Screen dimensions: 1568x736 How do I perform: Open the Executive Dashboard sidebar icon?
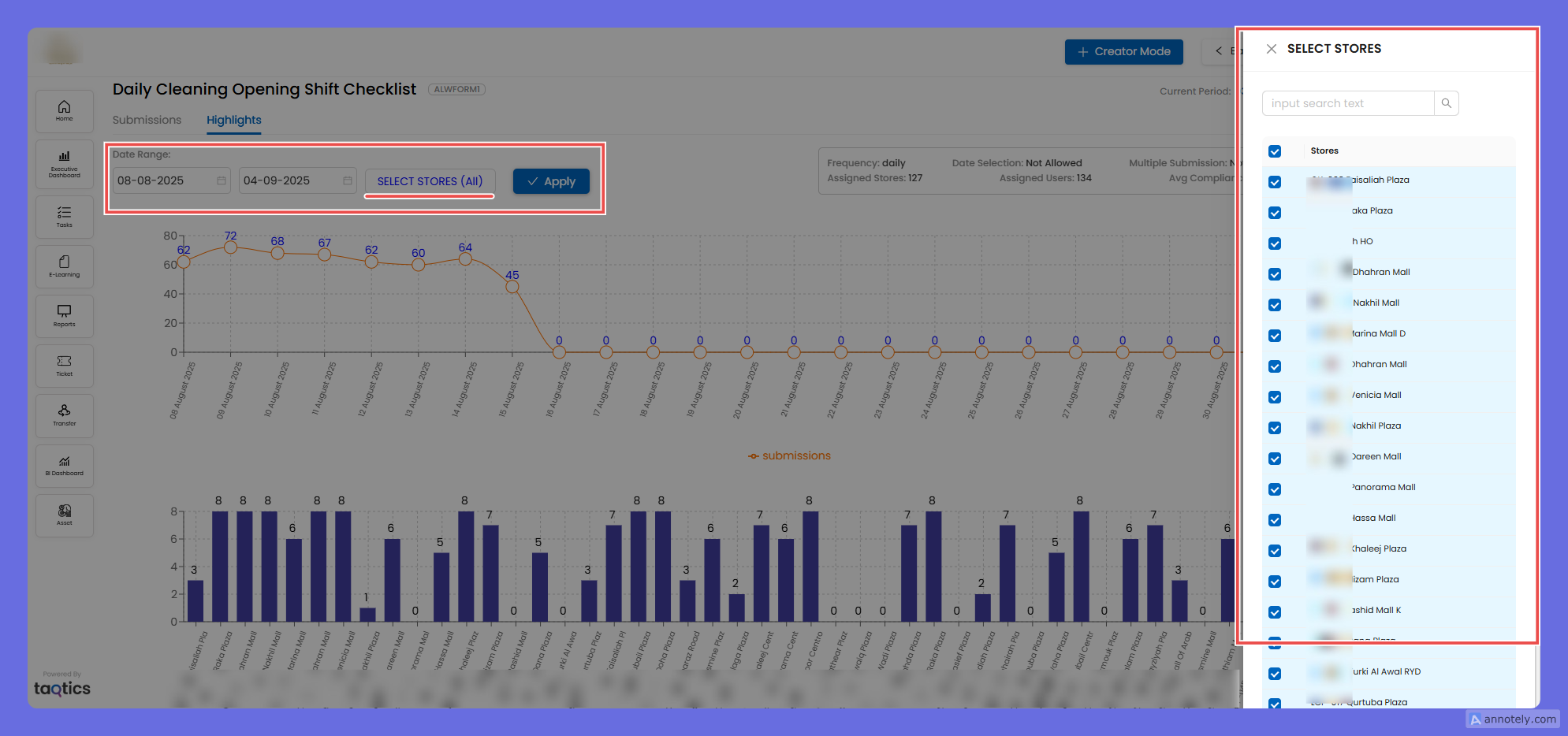click(65, 165)
